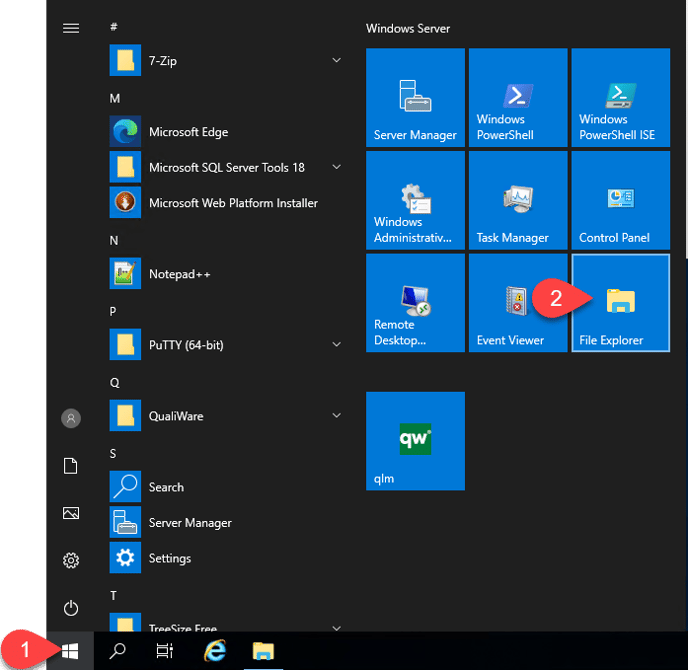Open the Pictures sidebar icon
The height and width of the screenshot is (670, 688).
pyautogui.click(x=71, y=513)
